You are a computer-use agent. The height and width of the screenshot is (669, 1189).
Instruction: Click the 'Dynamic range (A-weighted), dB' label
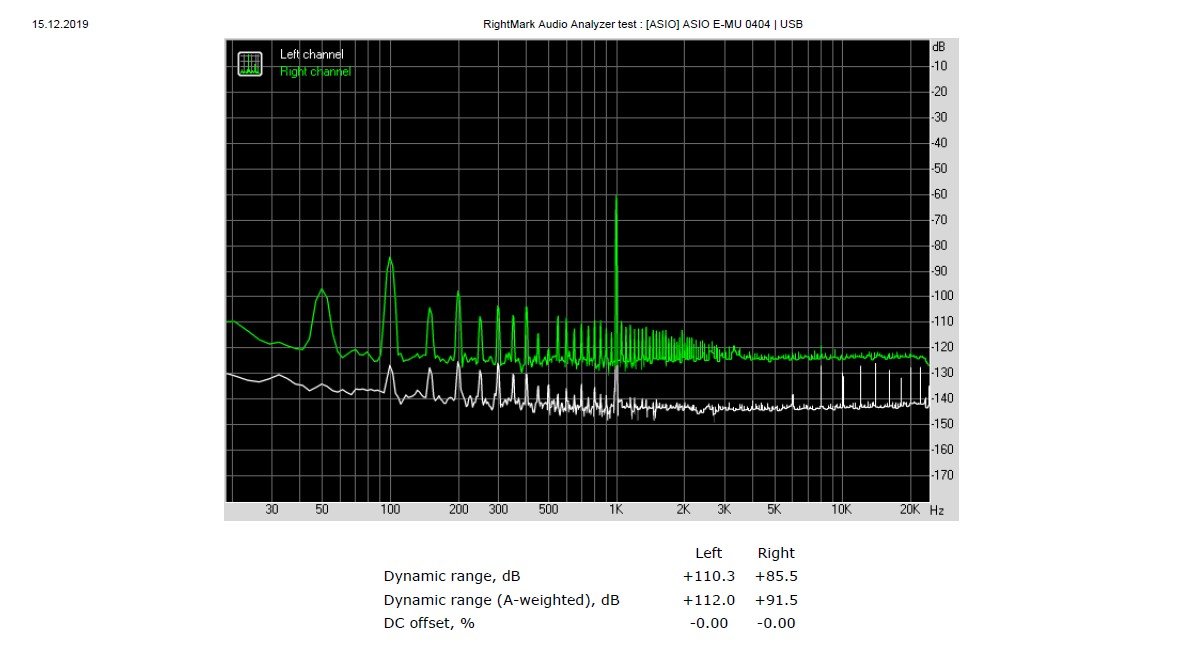point(501,600)
